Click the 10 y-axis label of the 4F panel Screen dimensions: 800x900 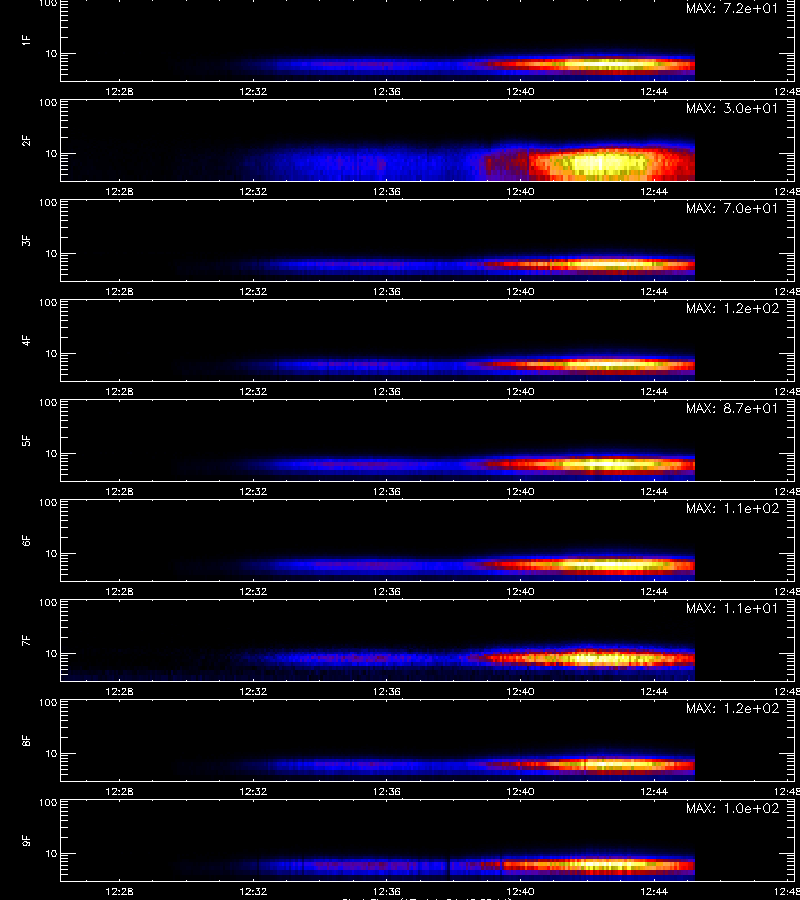click(x=51, y=354)
